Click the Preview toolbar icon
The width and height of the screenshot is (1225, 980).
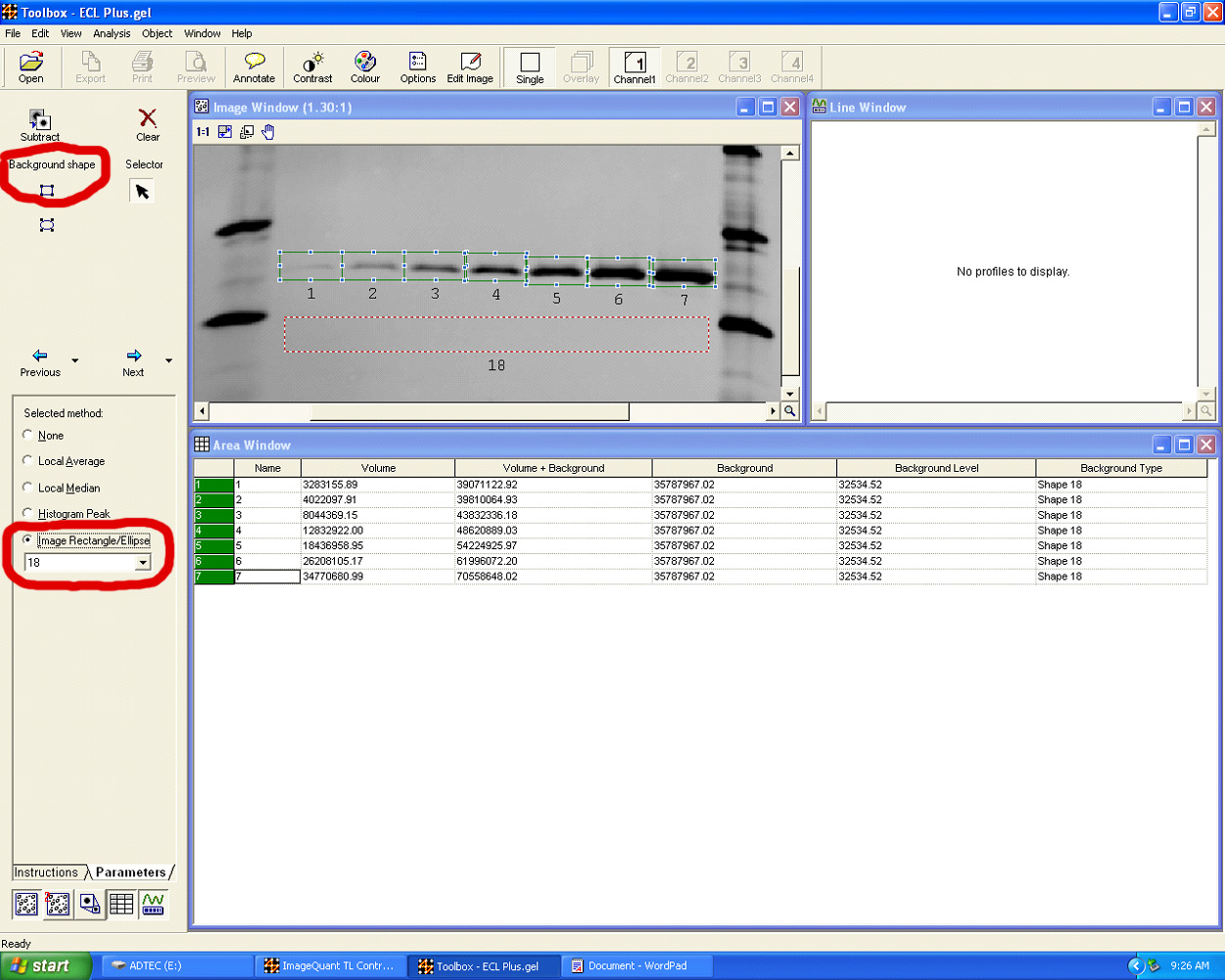pos(196,68)
